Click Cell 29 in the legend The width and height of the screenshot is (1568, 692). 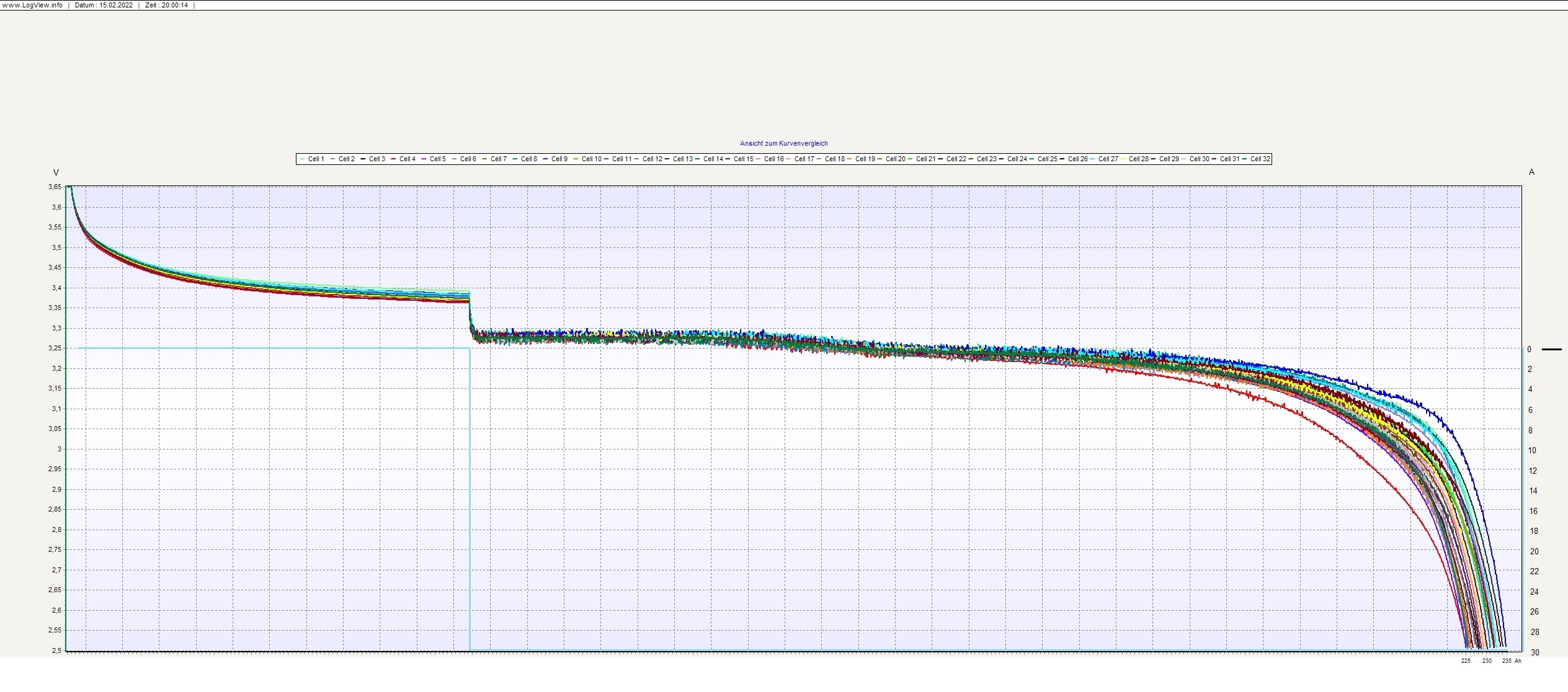point(1169,159)
